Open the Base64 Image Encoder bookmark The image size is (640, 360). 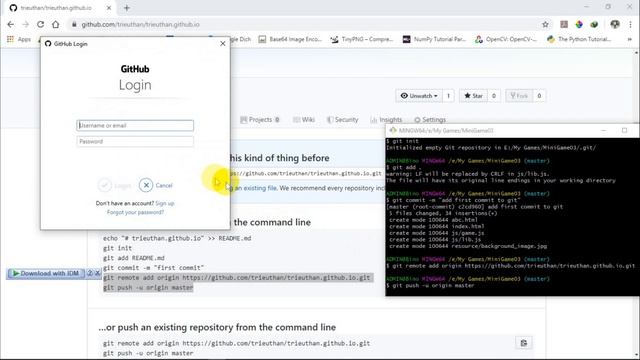tap(291, 39)
